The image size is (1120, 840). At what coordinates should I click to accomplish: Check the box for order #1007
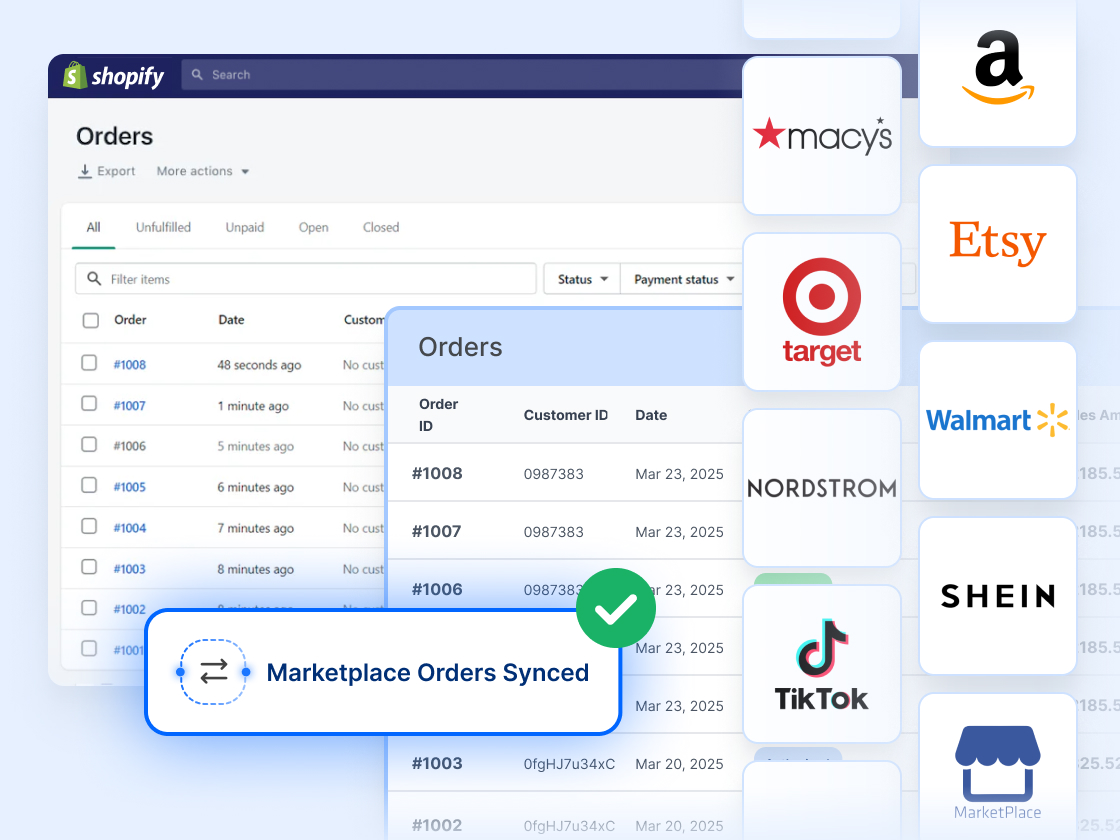(89, 404)
